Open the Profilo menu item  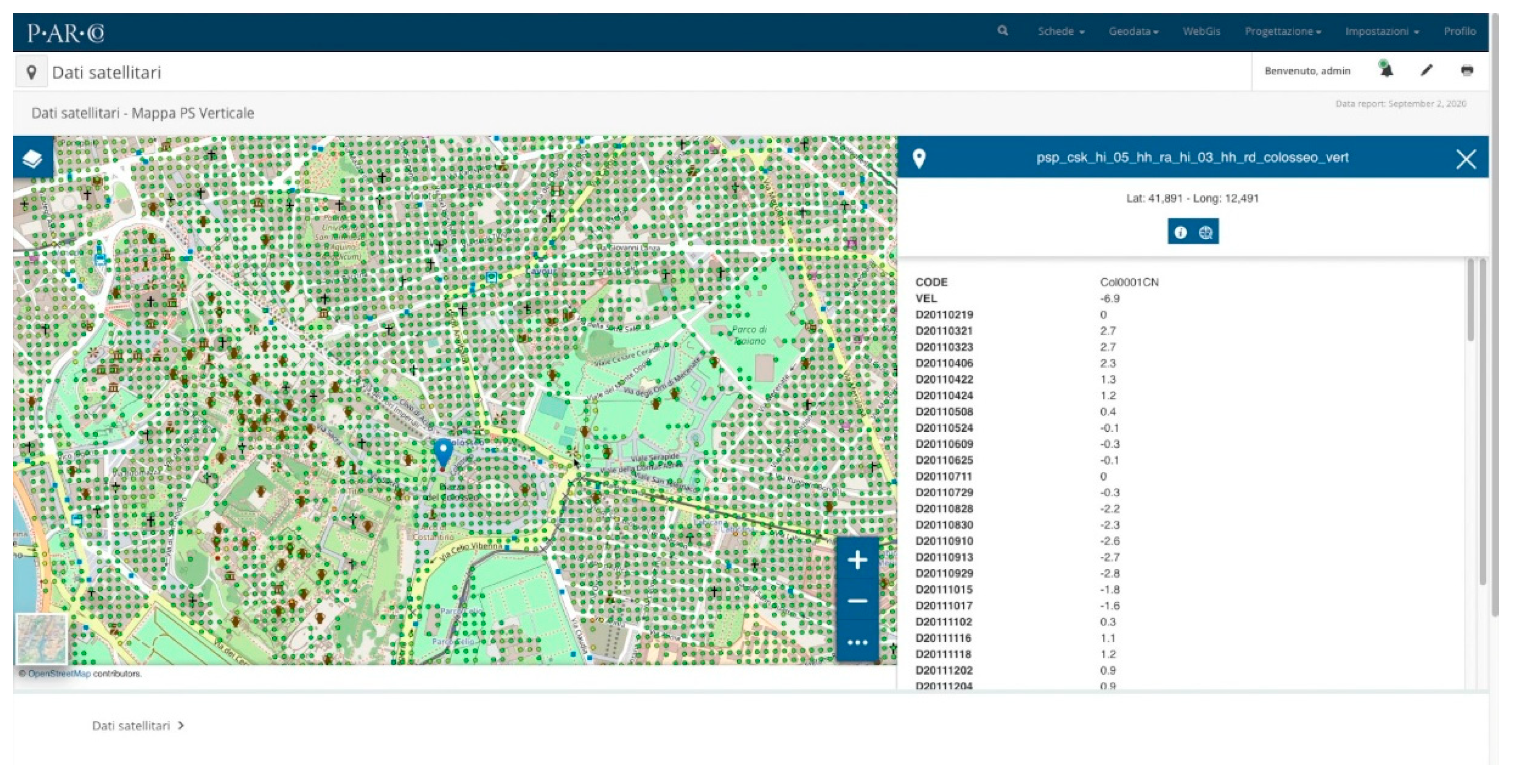point(1459,31)
